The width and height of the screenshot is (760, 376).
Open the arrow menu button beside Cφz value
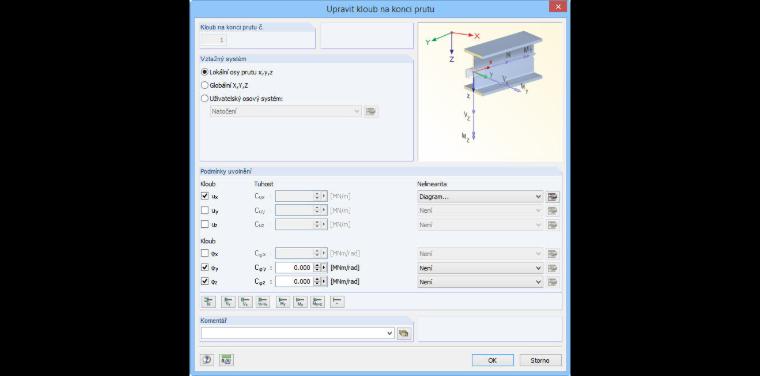(x=324, y=282)
